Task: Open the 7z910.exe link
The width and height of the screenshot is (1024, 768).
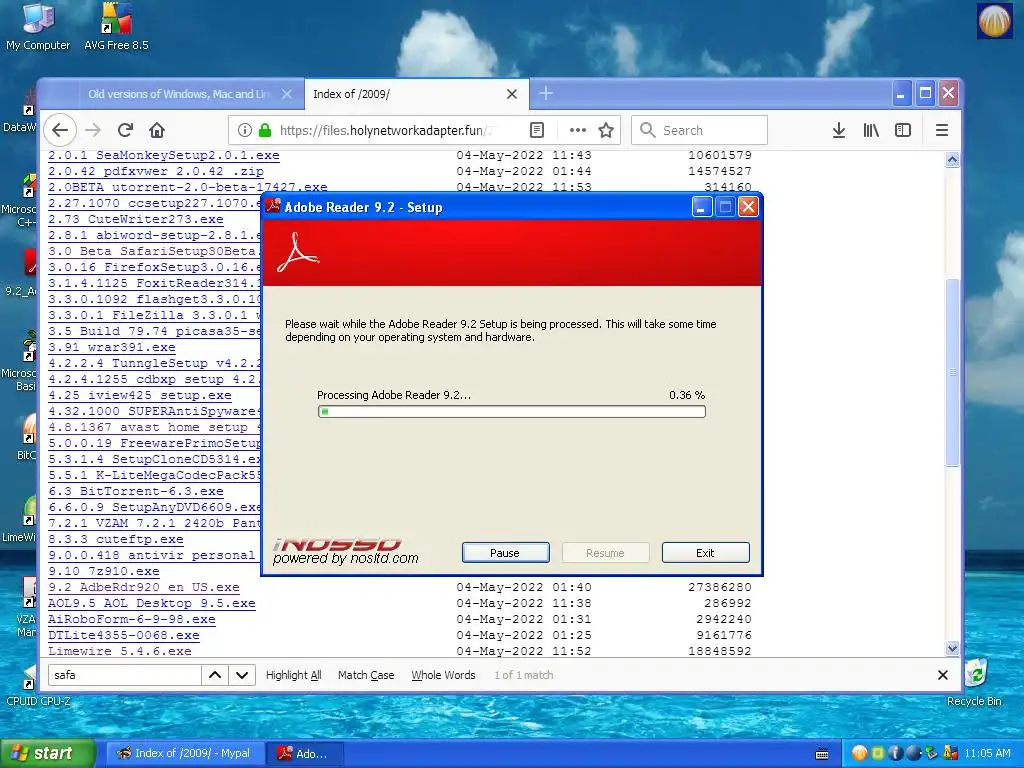Action: [104, 571]
